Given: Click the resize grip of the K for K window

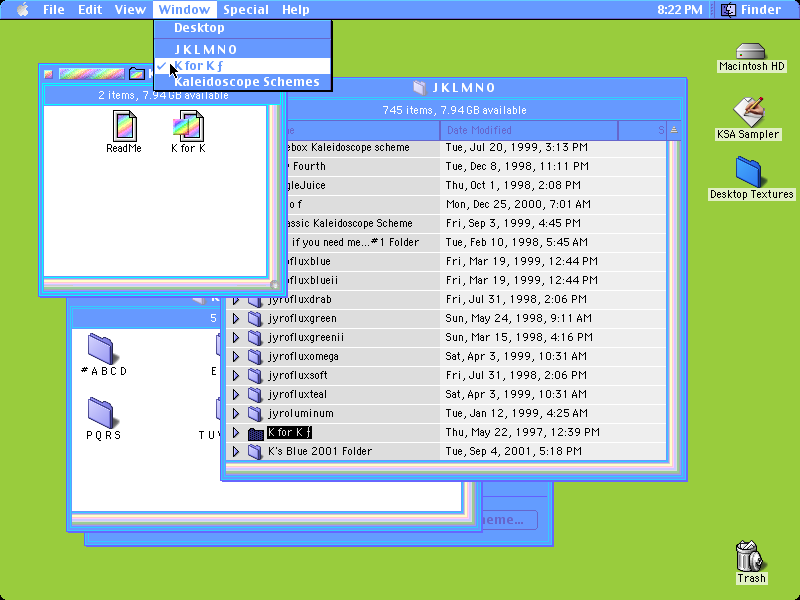Looking at the screenshot, I should click(x=274, y=285).
